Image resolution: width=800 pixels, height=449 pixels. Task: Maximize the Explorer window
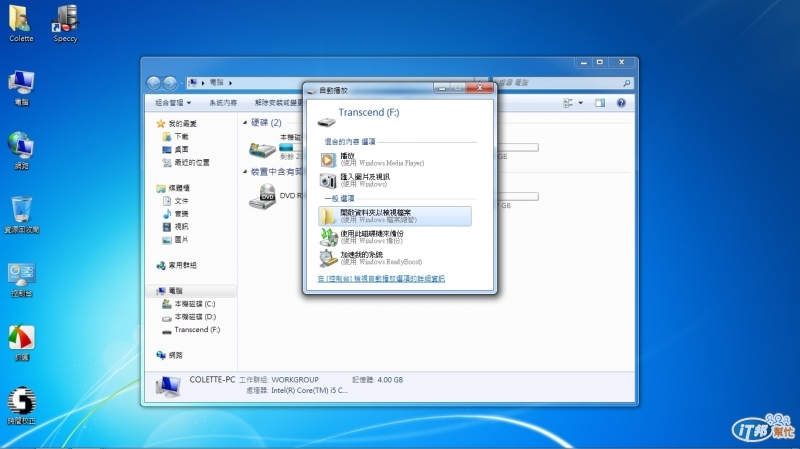[600, 62]
